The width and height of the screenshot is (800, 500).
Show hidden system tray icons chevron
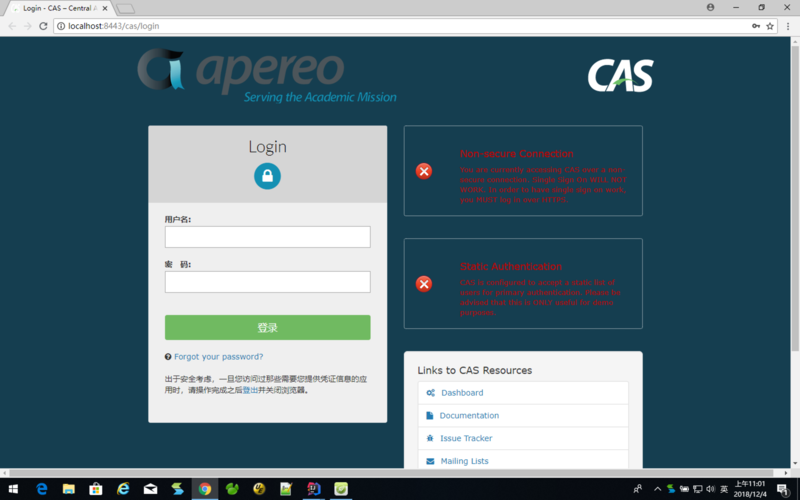tap(657, 489)
